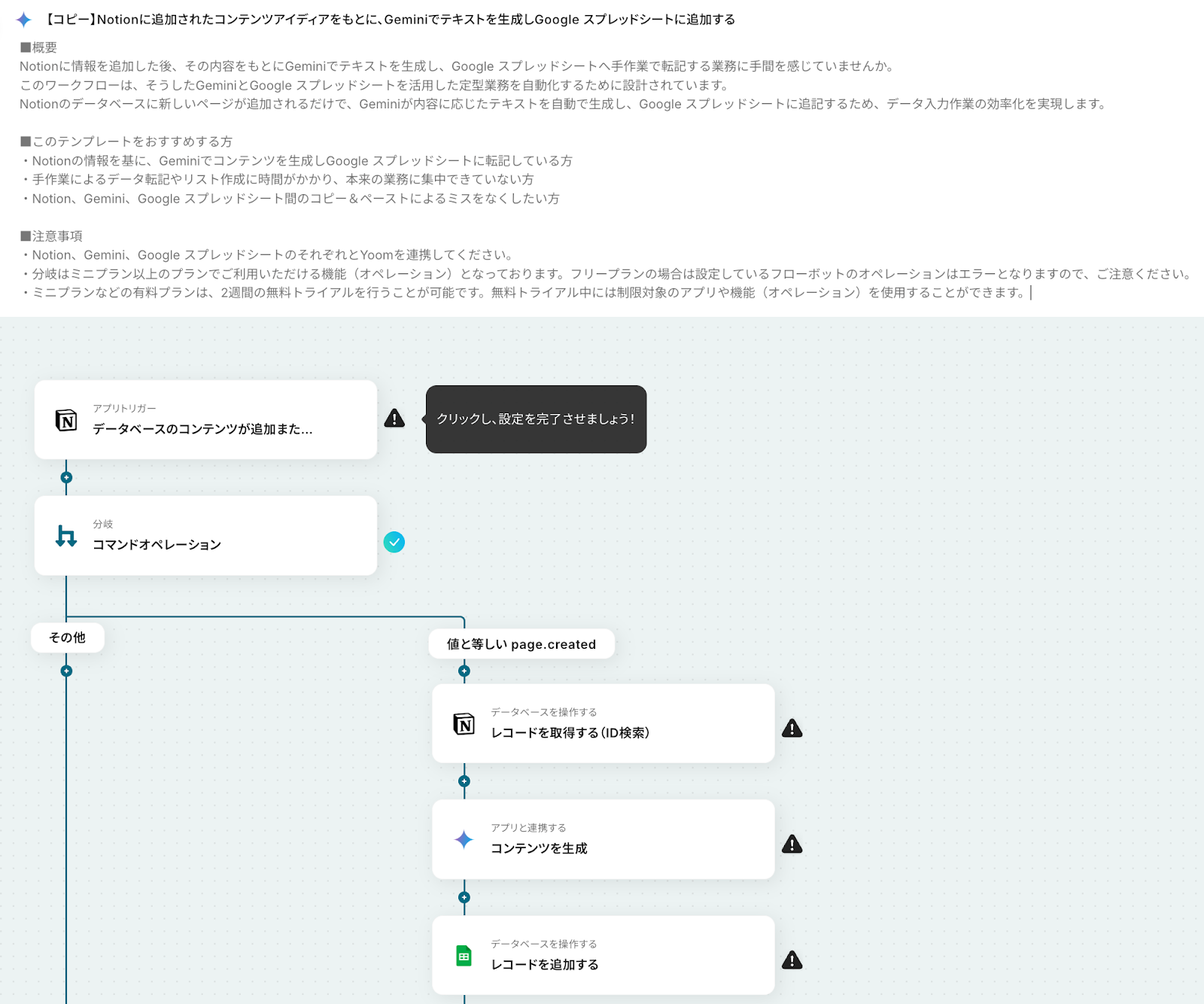Click the green checkmark beside the コマンドオペレーション card
The image size is (1204, 1004).
[x=394, y=542]
